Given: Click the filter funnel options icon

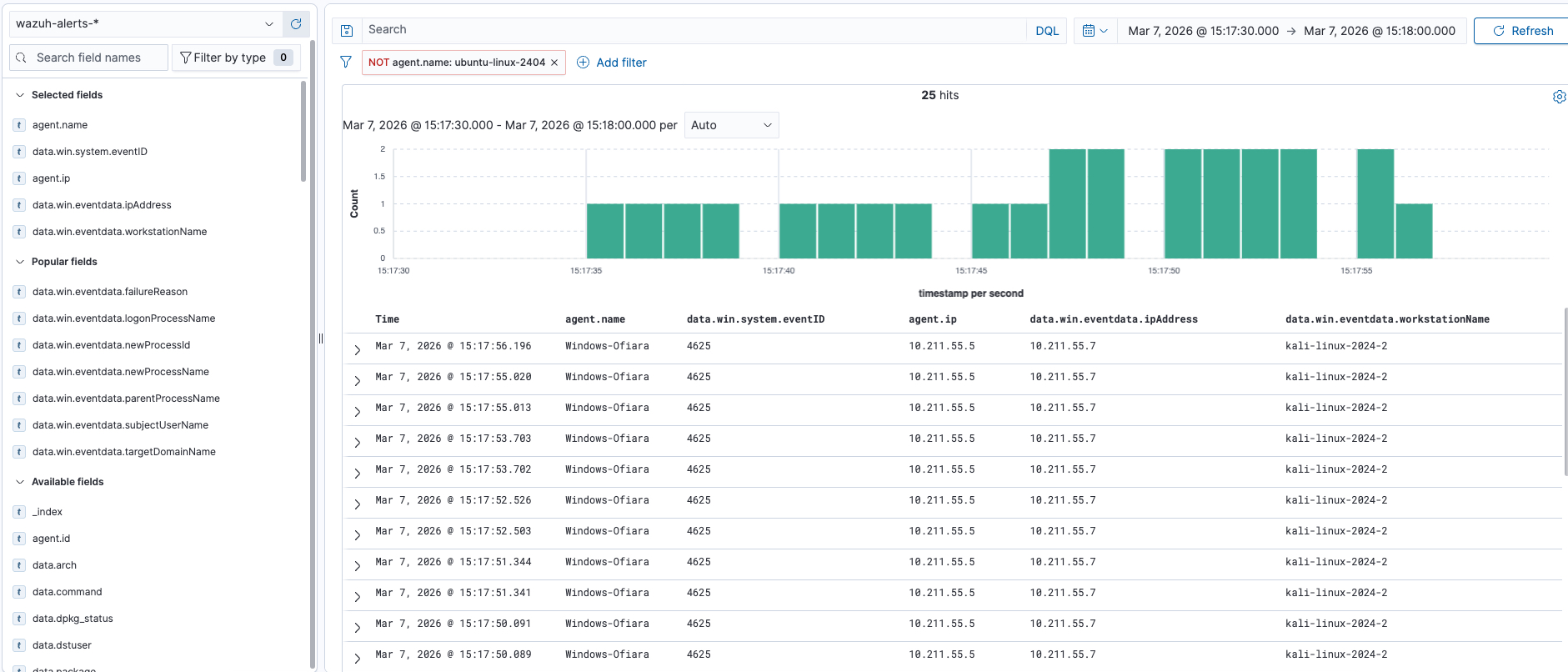Looking at the screenshot, I should coord(346,62).
